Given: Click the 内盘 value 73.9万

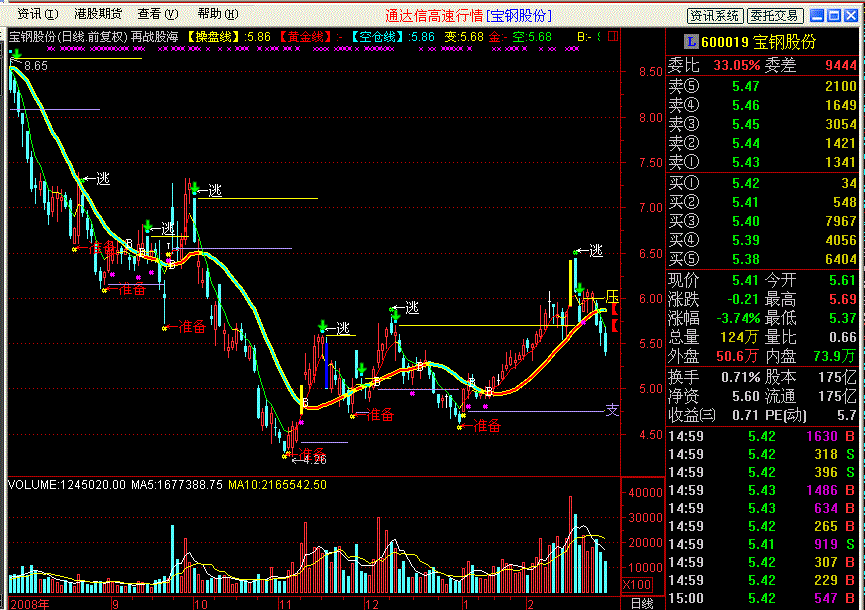Looking at the screenshot, I should pyautogui.click(x=835, y=356).
